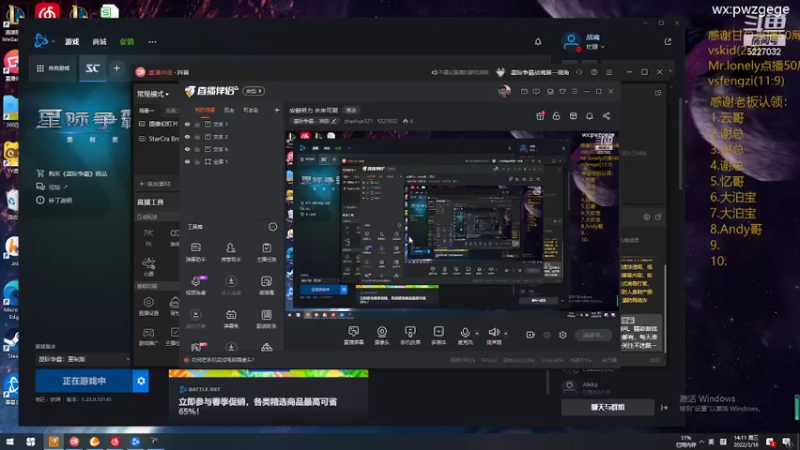The height and width of the screenshot is (450, 800).
Task: Open the 商城 tab in Battle.net
Action: tap(99, 42)
